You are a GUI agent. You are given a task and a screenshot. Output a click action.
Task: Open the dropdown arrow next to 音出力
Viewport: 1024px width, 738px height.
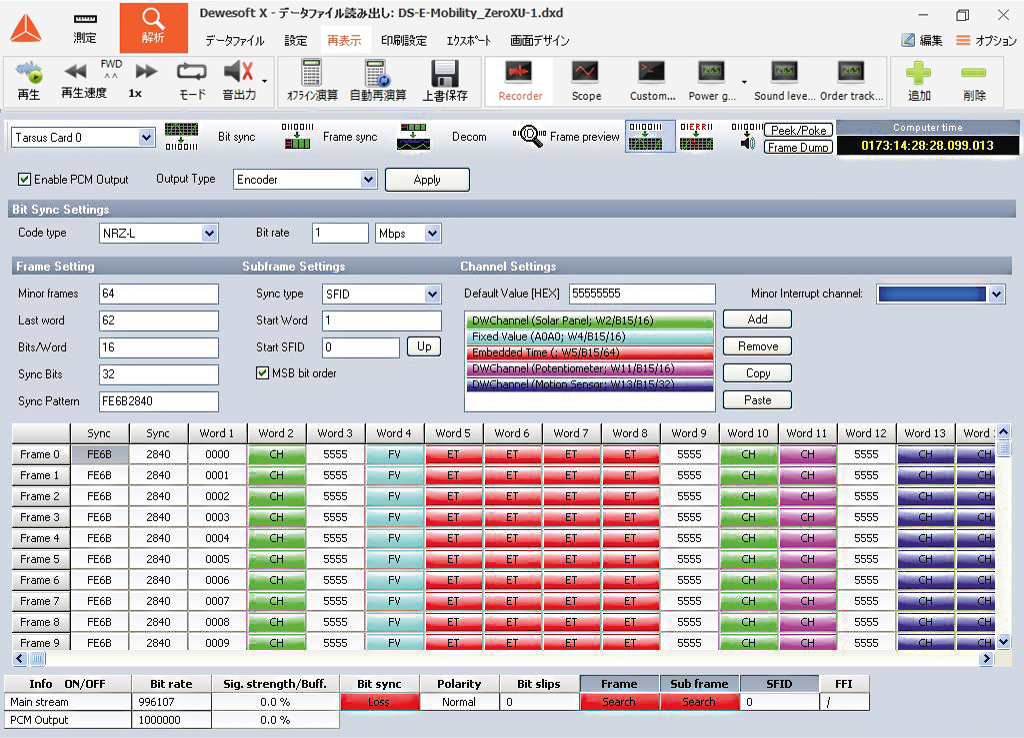tap(264, 82)
